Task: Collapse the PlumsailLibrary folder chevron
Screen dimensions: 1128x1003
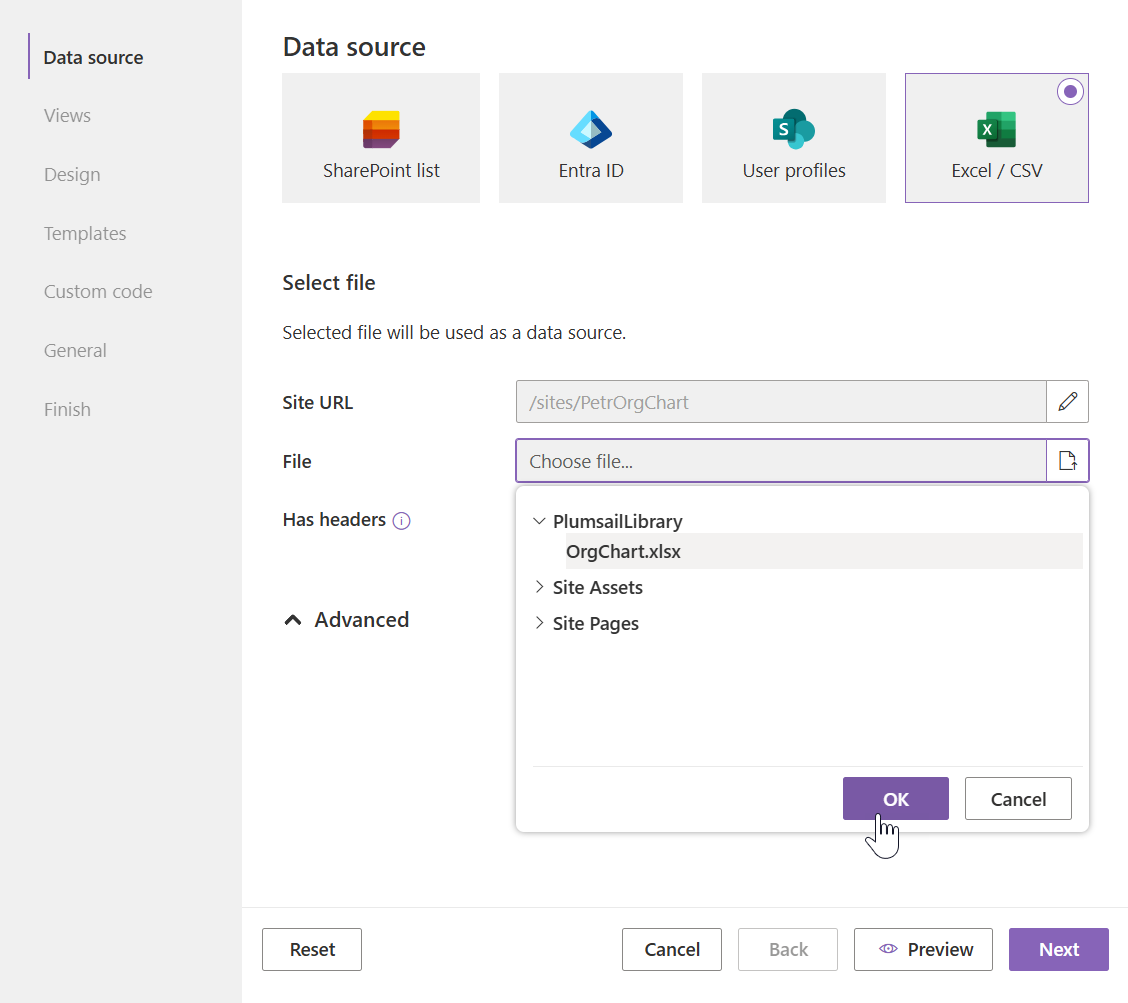Action: pos(539,521)
